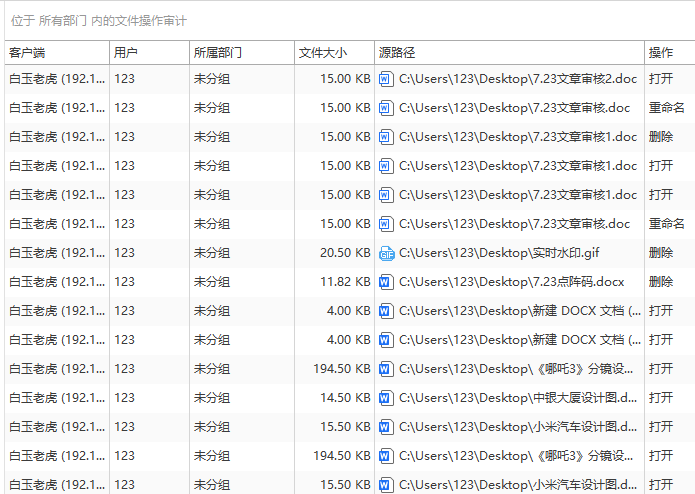The image size is (695, 494).
Task: Click the 位于 所有部门 内的文件操作审计 title
Action: [99, 21]
